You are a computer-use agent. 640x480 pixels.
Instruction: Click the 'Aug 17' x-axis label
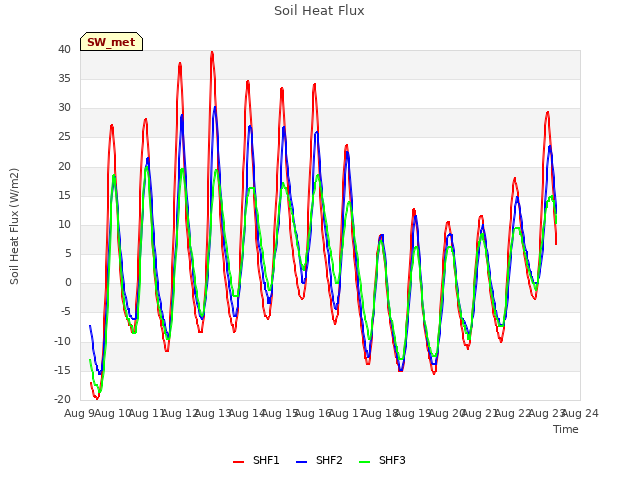click(347, 413)
